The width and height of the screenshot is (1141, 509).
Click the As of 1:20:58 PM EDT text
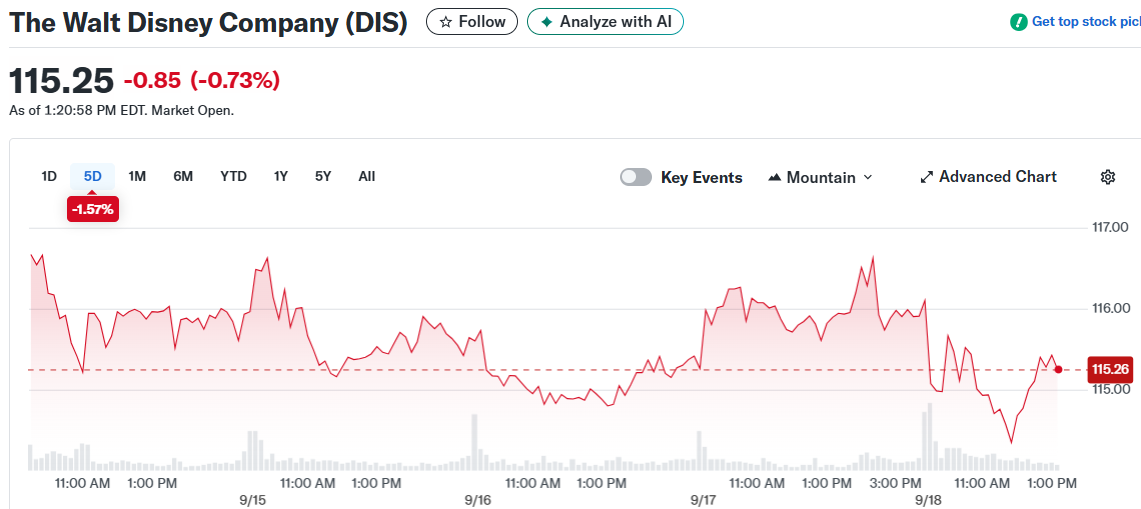tap(122, 111)
